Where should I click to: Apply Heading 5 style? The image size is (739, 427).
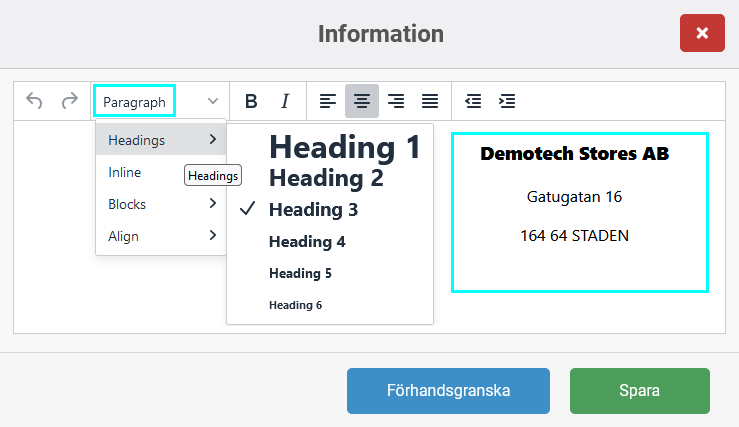(300, 273)
